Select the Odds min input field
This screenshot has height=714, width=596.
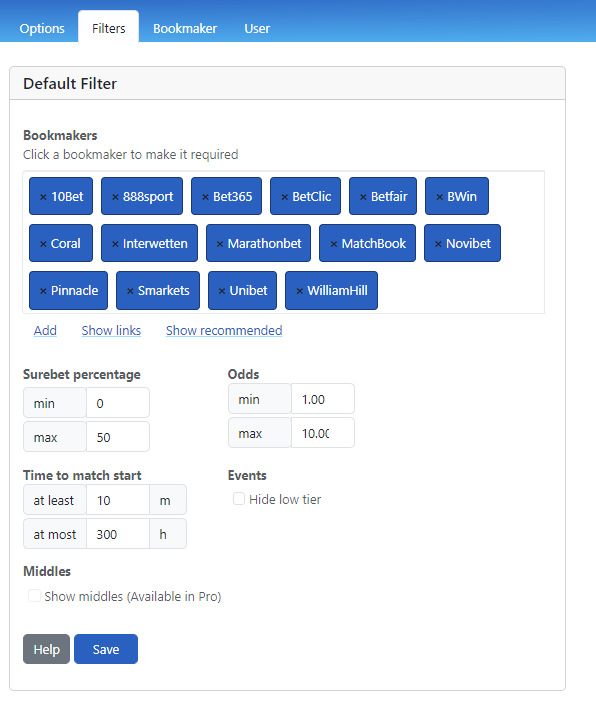coord(322,399)
